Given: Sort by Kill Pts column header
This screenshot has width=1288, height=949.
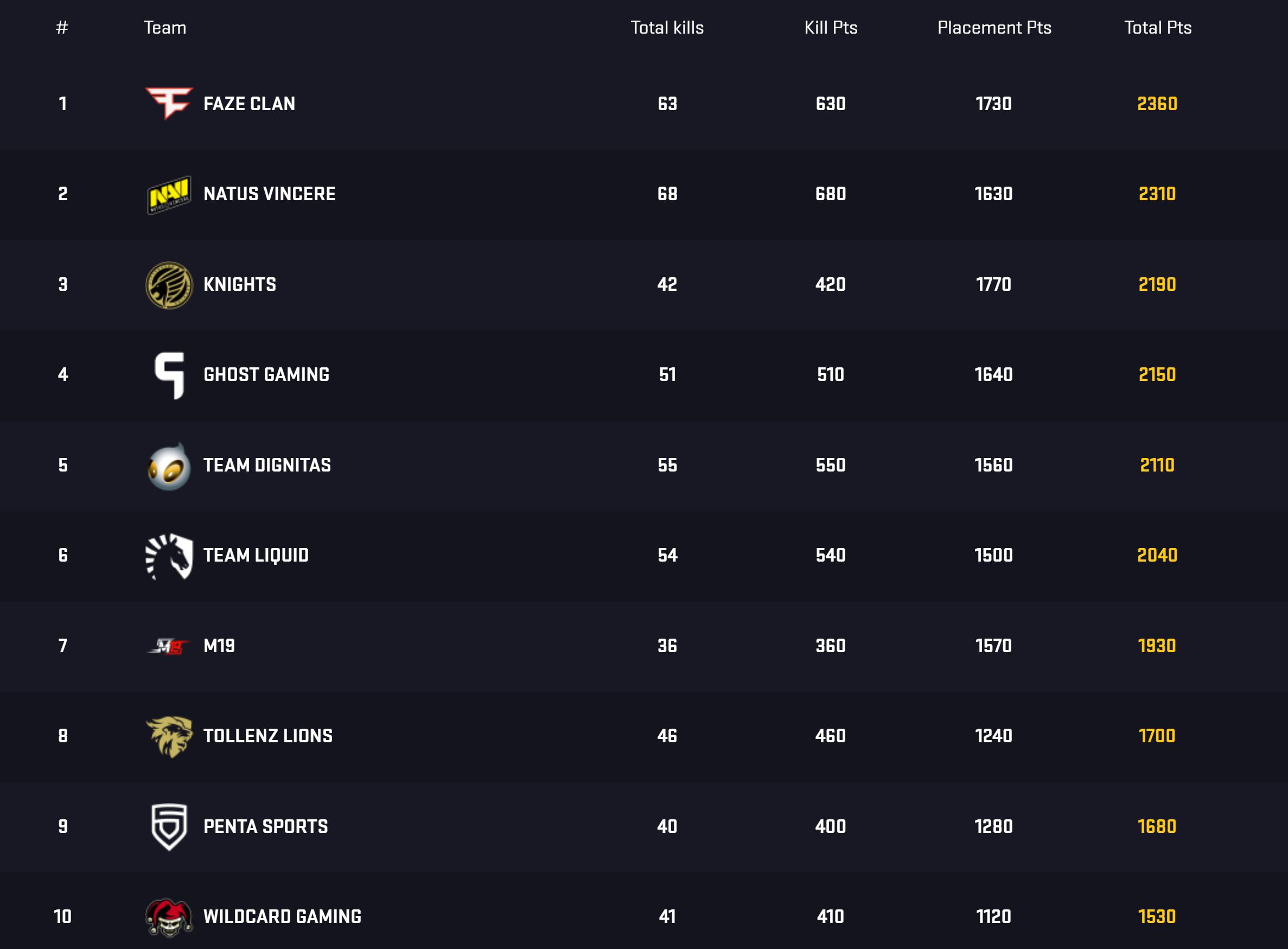Looking at the screenshot, I should click(x=830, y=28).
